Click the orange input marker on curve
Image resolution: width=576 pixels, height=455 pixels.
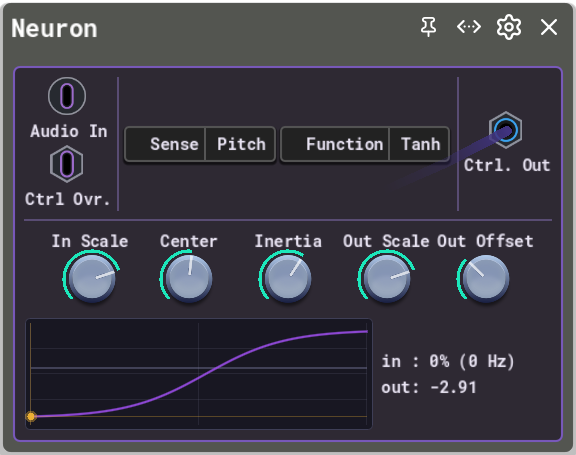point(31,416)
